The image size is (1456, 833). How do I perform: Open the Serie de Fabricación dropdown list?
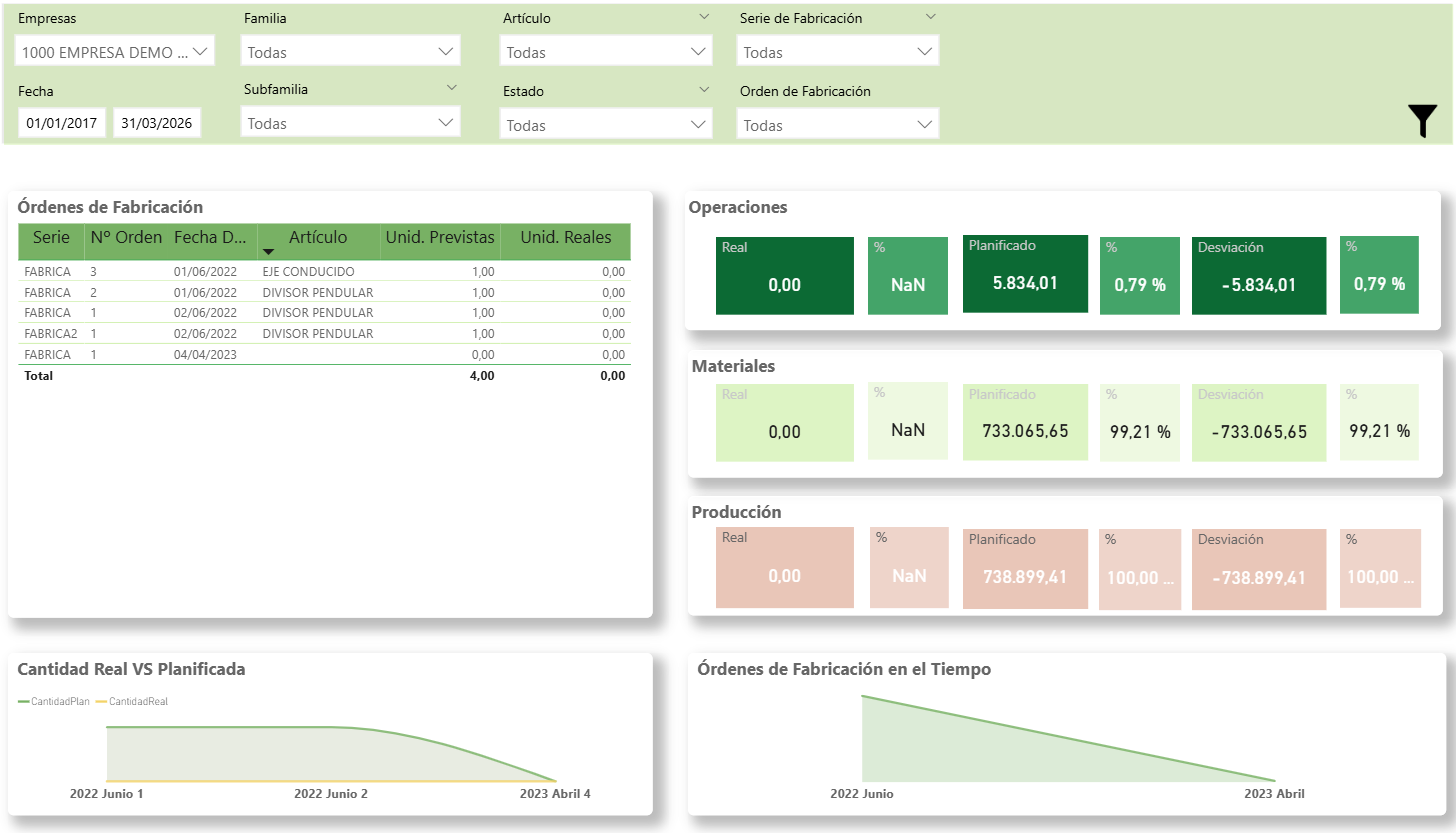tap(837, 52)
